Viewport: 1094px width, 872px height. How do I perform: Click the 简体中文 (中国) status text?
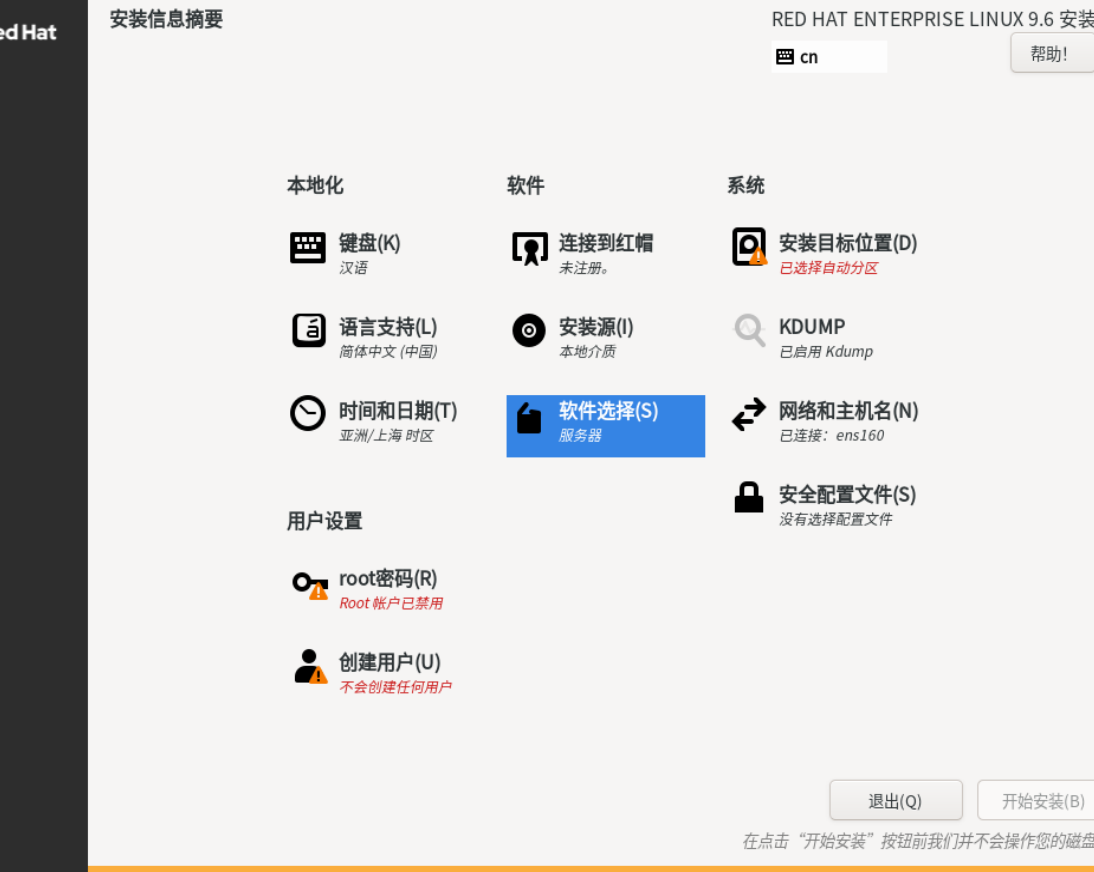(x=388, y=352)
